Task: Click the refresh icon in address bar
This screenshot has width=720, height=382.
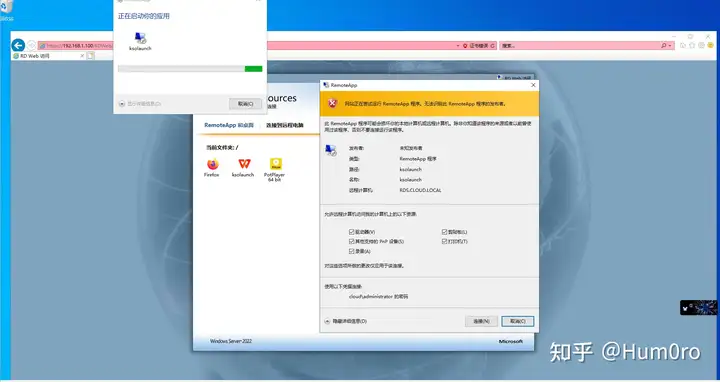Action: point(493,45)
